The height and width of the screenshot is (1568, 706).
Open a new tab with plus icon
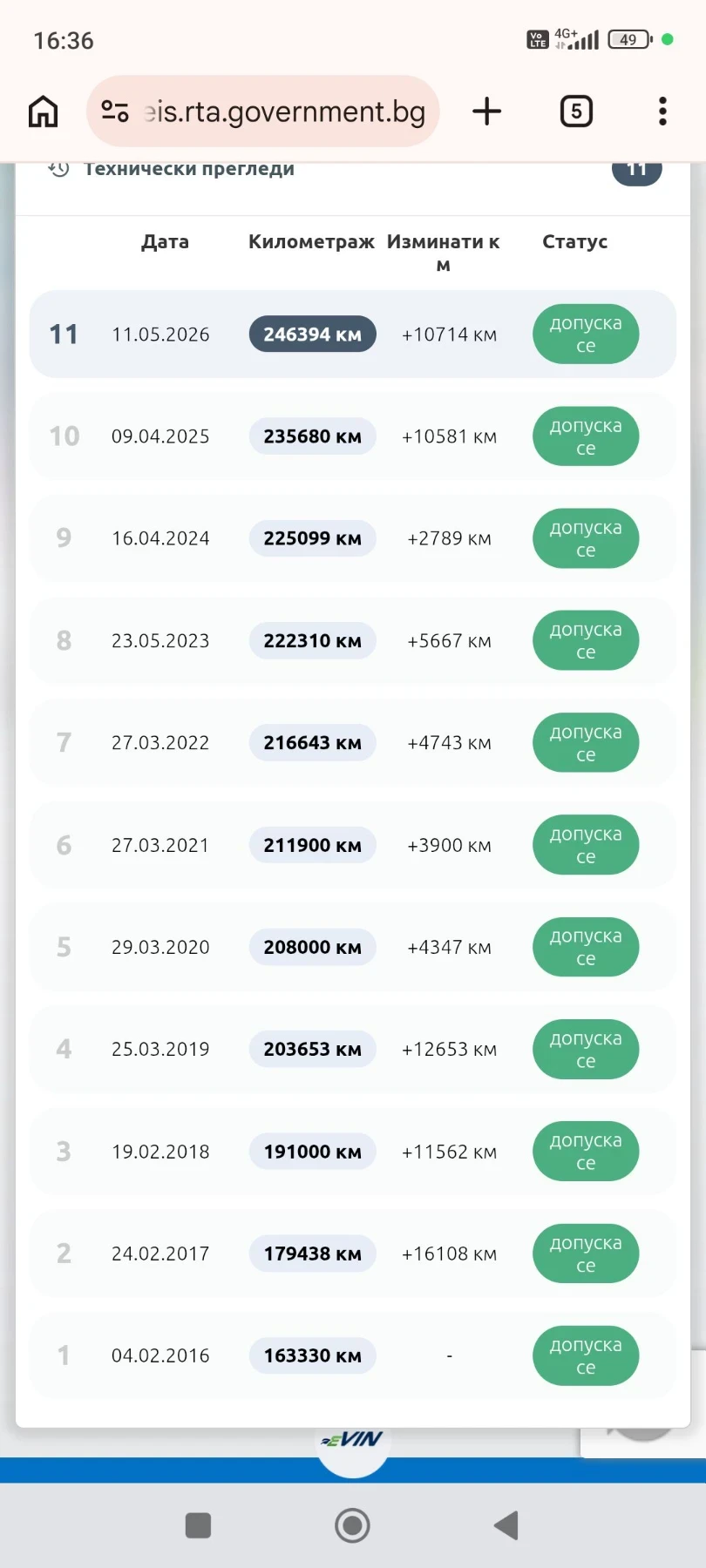pos(486,112)
